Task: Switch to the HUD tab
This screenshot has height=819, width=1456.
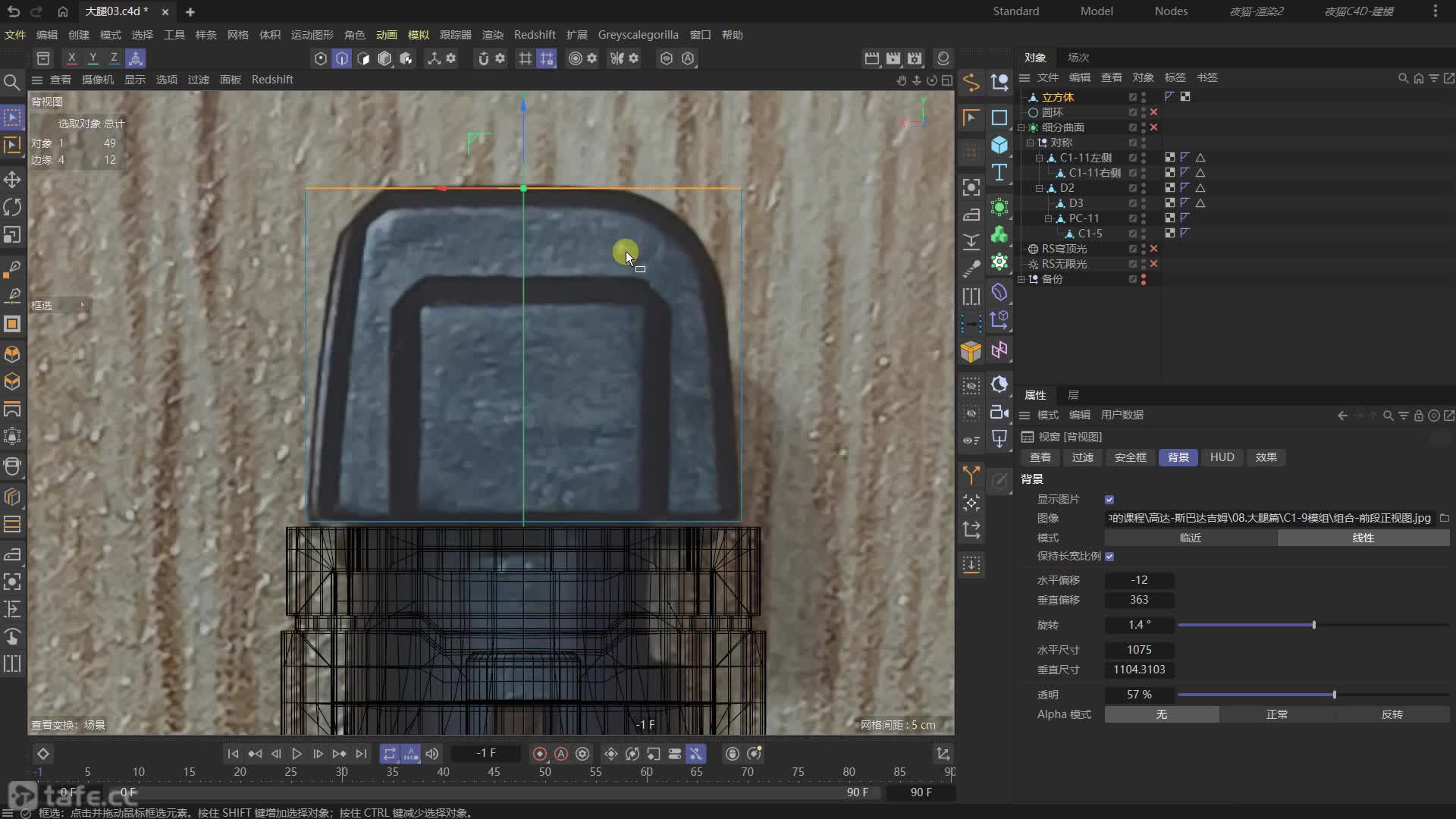Action: pos(1222,457)
